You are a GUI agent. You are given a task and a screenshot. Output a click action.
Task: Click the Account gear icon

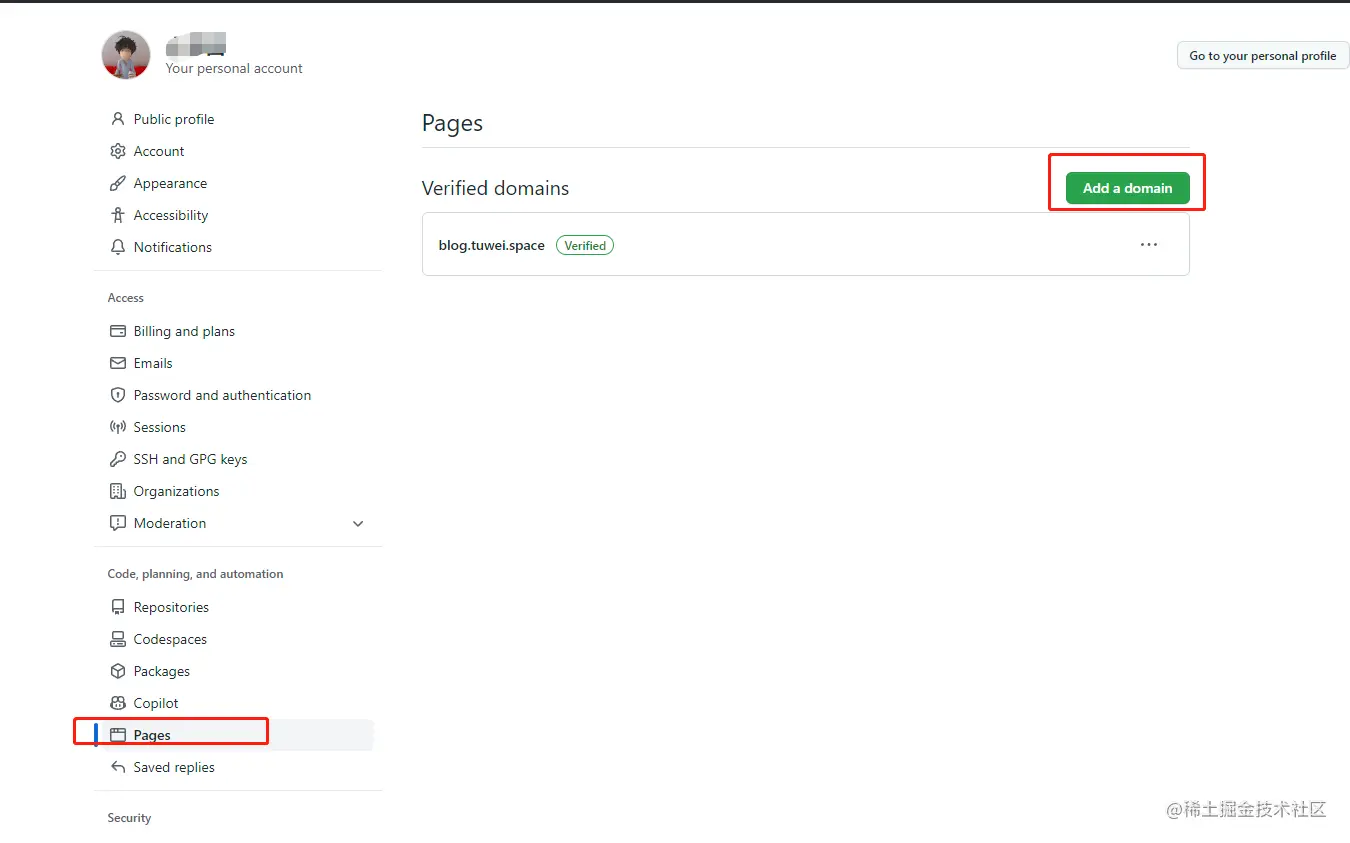pos(118,151)
